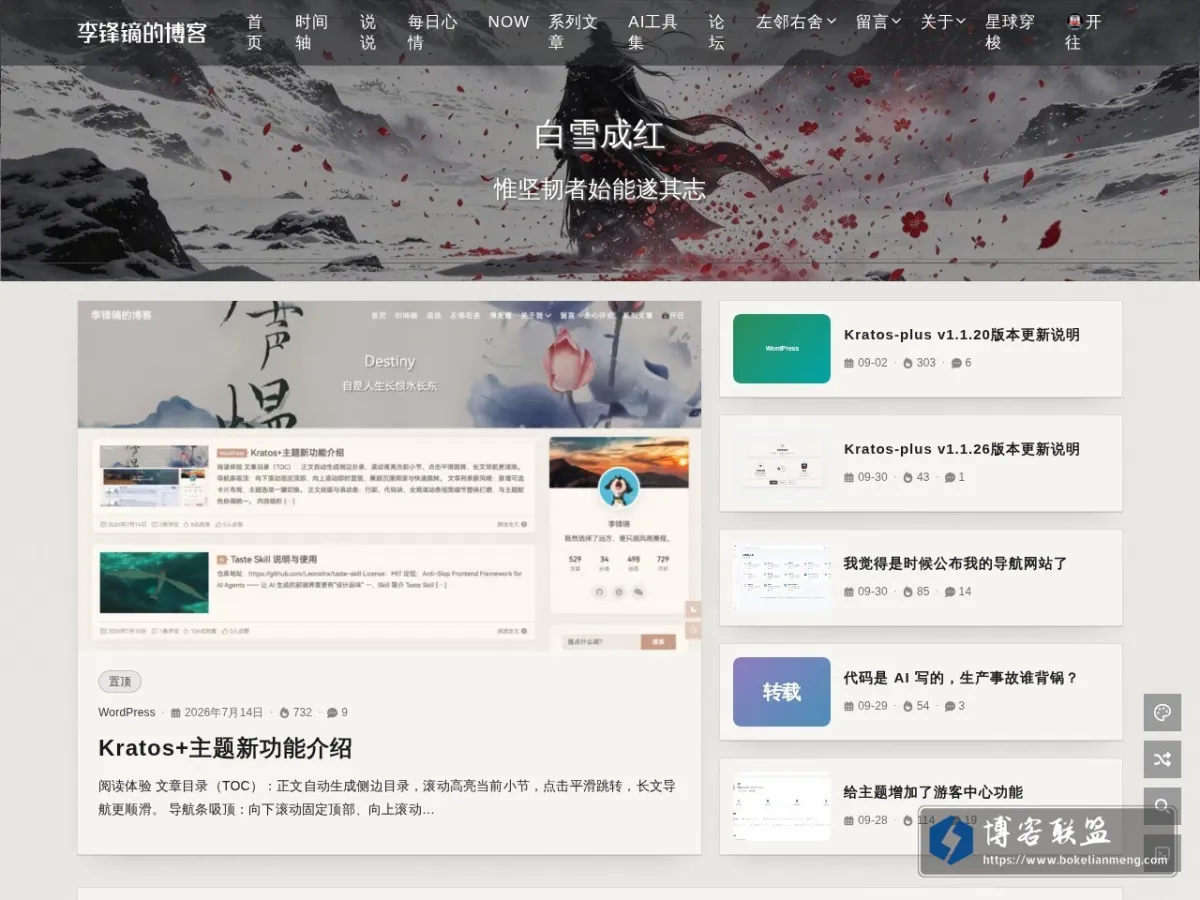Image resolution: width=1200 pixels, height=900 pixels.
Task: Open the 每日心情 page
Action: coord(432,32)
